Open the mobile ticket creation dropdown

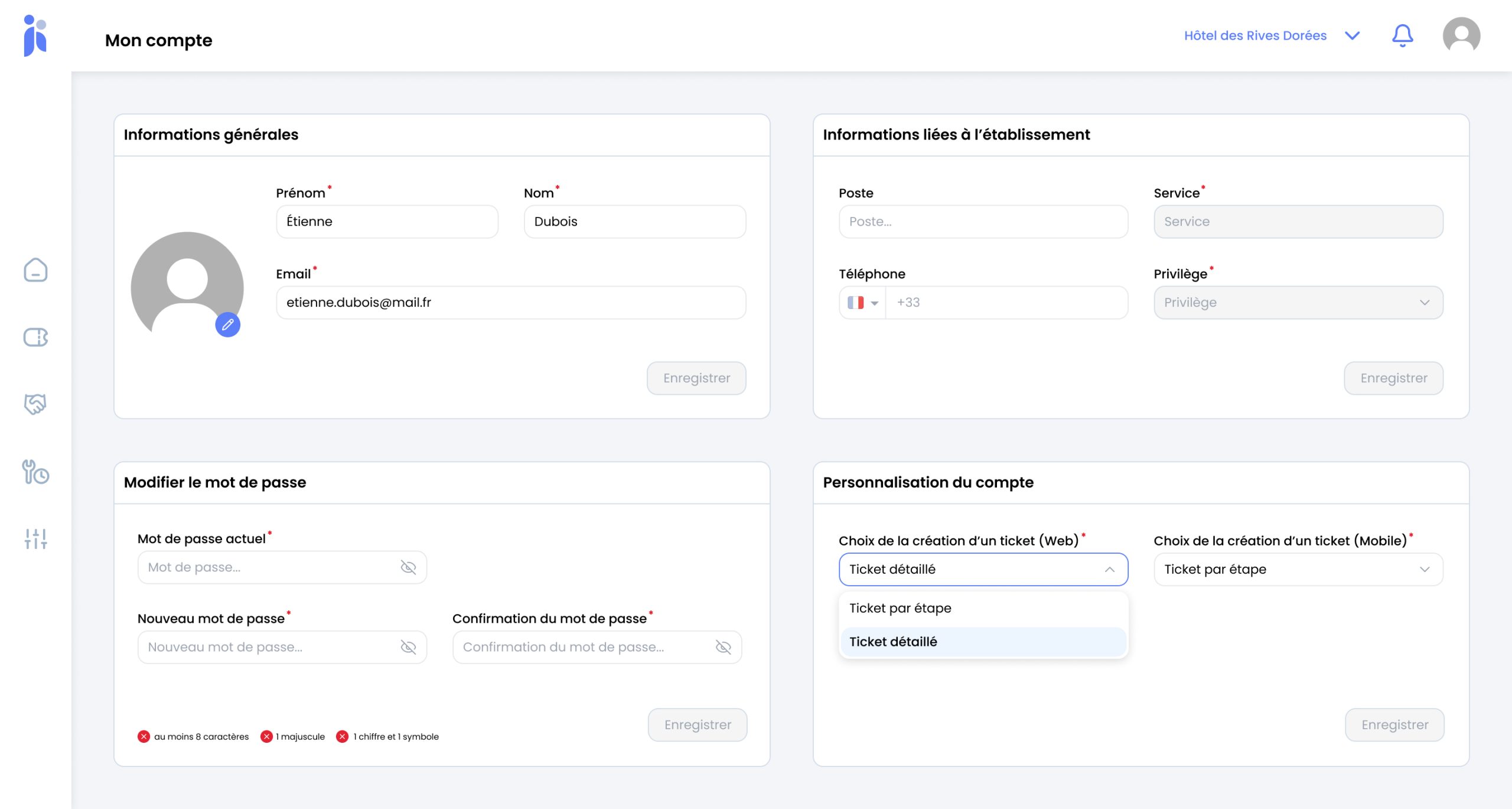click(x=1298, y=569)
